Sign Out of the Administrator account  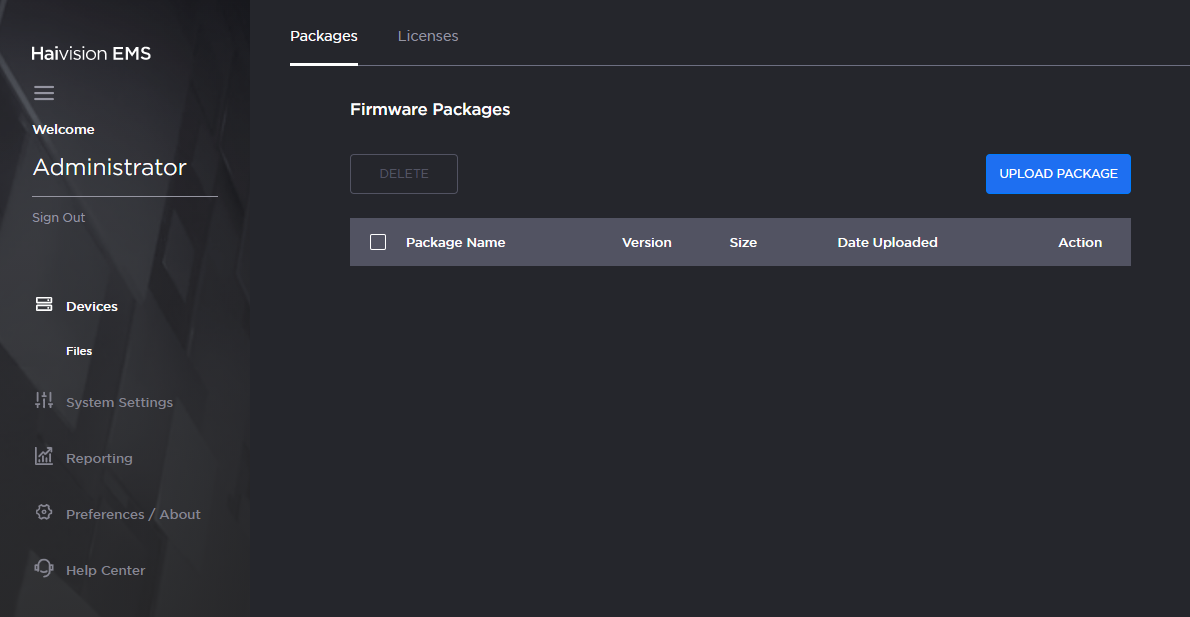(58, 217)
